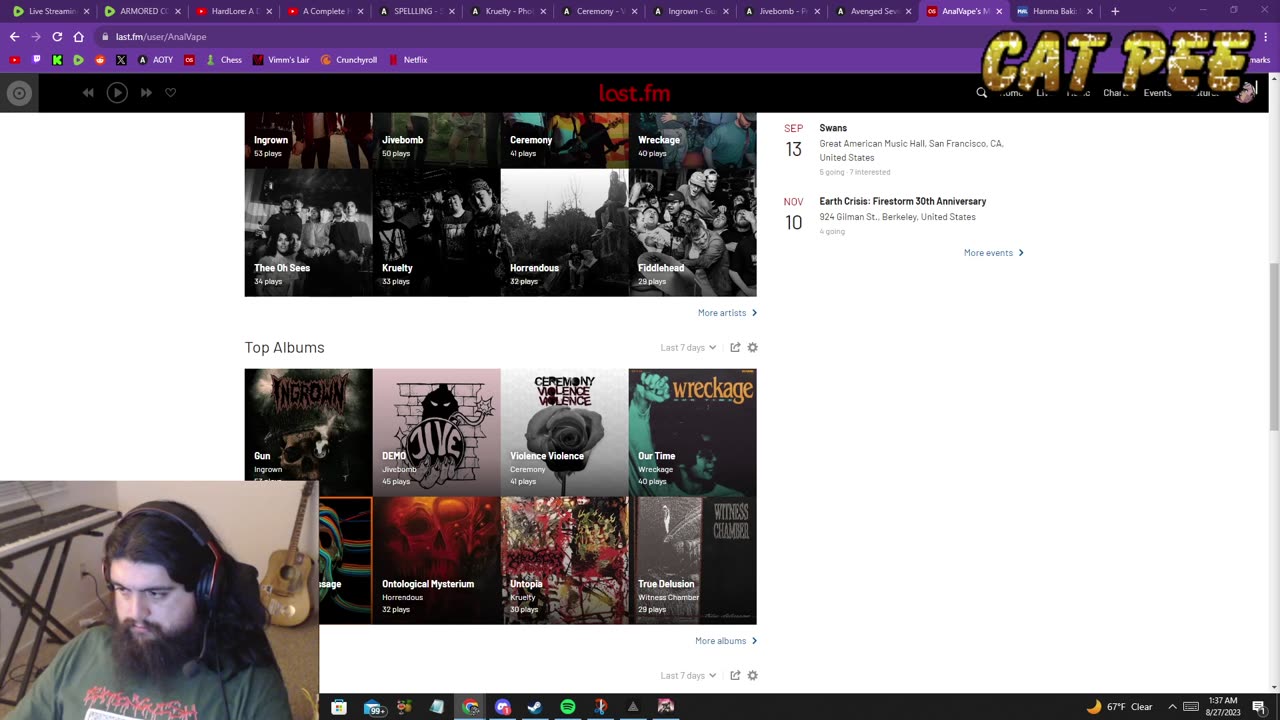1280x720 pixels.
Task: Open 'Violence Violence' album tile
Action: pyautogui.click(x=564, y=432)
